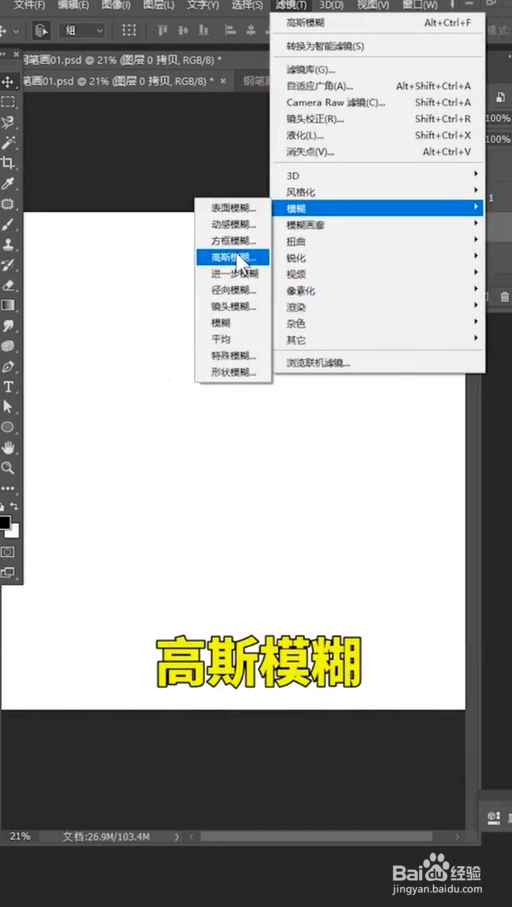This screenshot has width=512, height=907.
Task: Change the screen mode
Action: pos(8,573)
